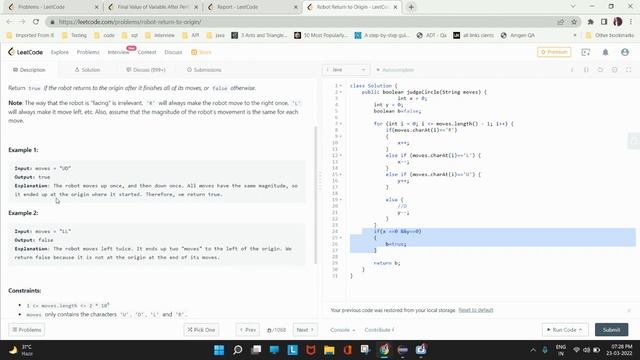Click the description panel scrollbar

(316, 195)
